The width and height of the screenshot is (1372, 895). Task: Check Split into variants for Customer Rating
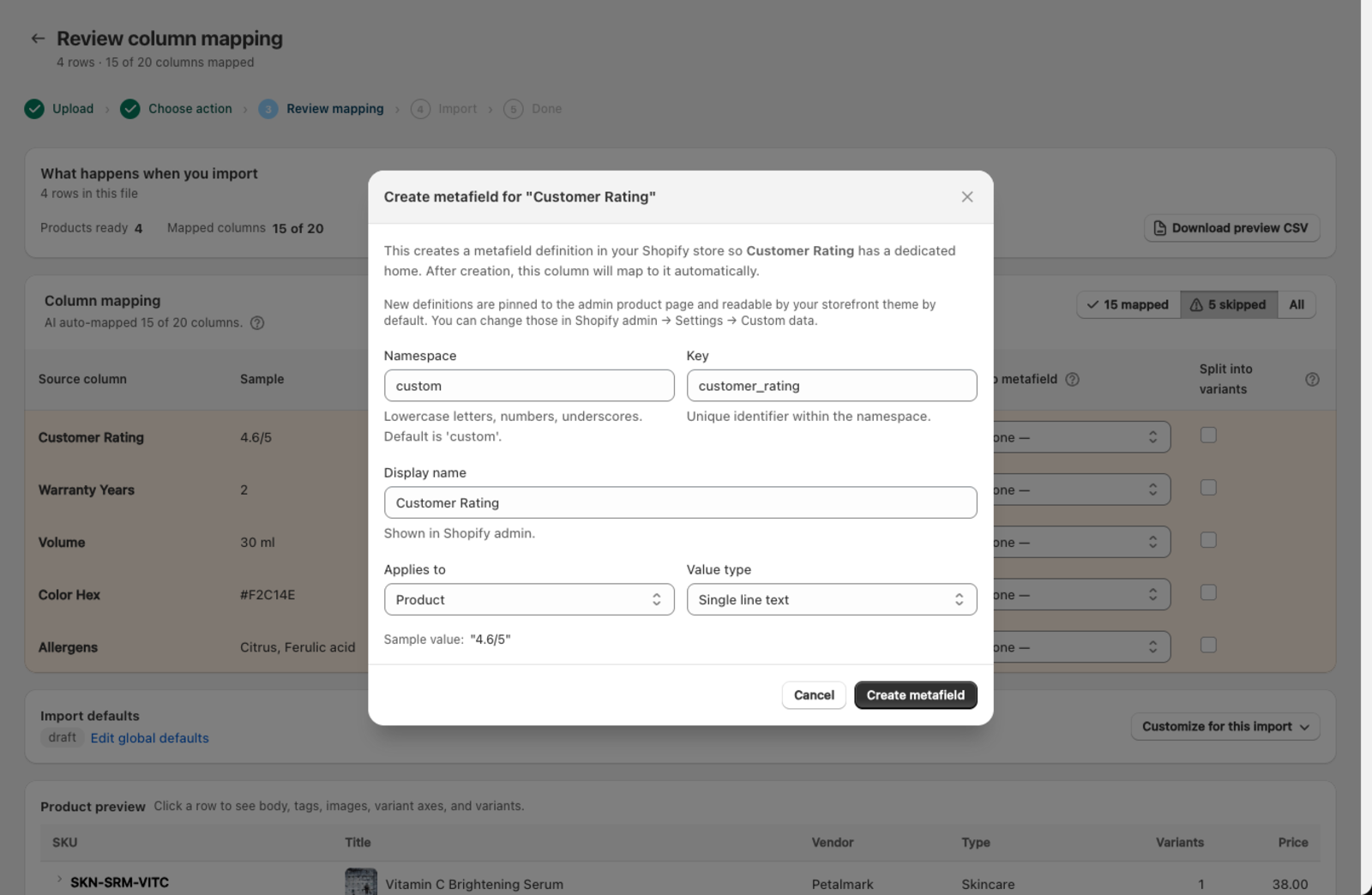[x=1208, y=435]
